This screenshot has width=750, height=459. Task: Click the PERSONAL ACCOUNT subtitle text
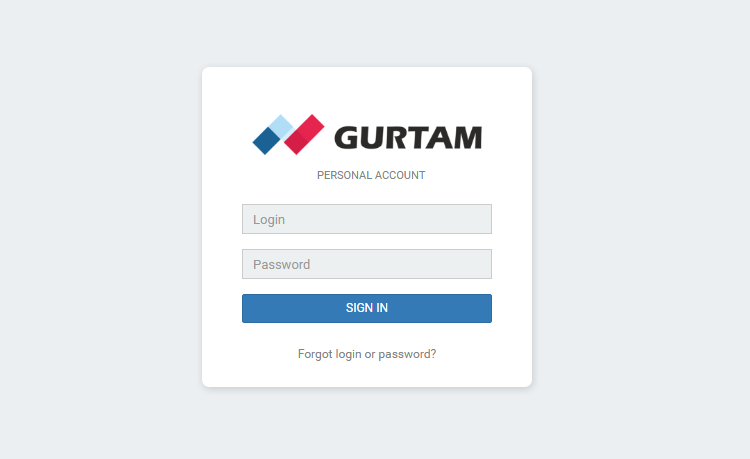[x=371, y=175]
